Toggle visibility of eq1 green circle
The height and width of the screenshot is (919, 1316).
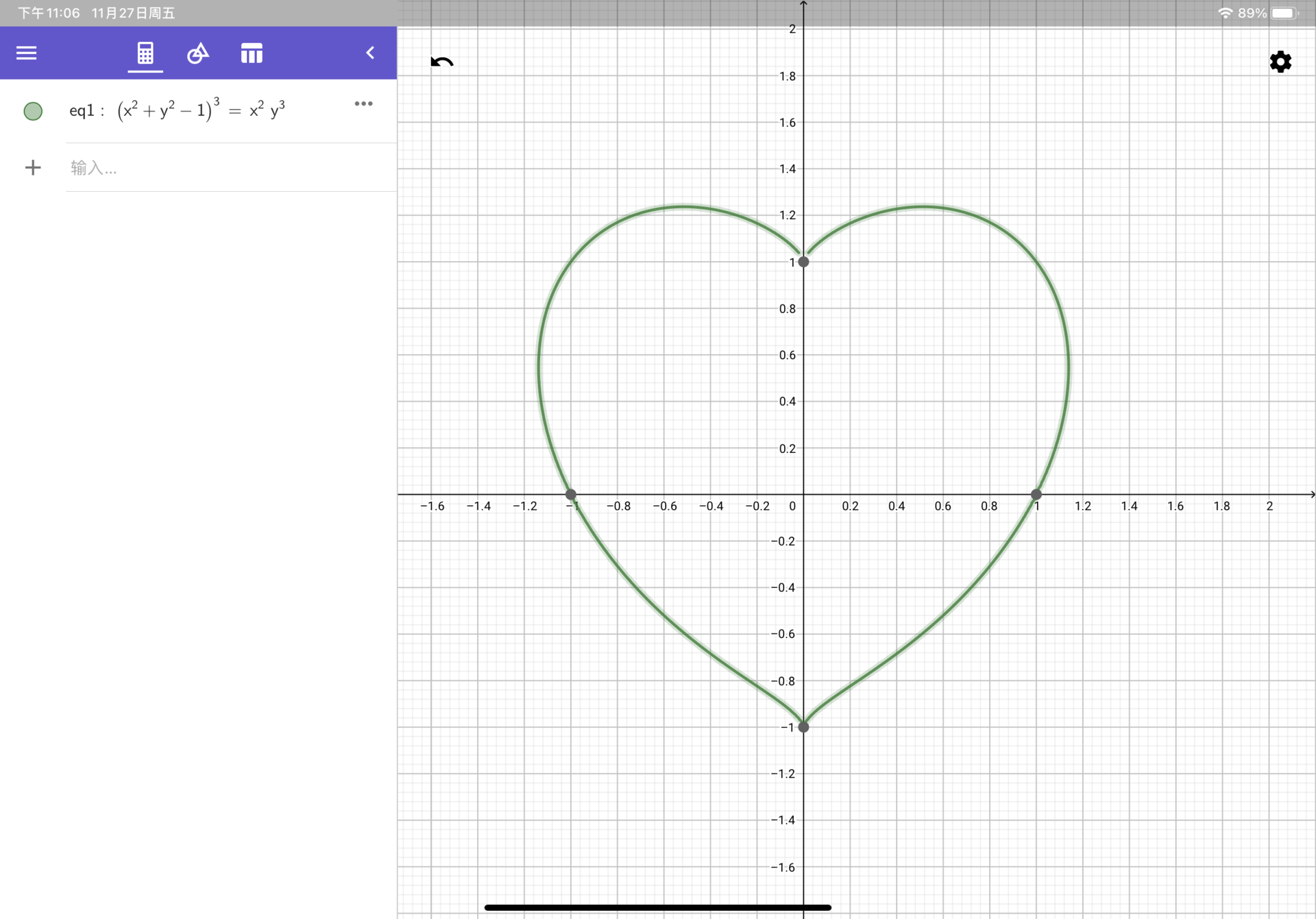(x=33, y=111)
